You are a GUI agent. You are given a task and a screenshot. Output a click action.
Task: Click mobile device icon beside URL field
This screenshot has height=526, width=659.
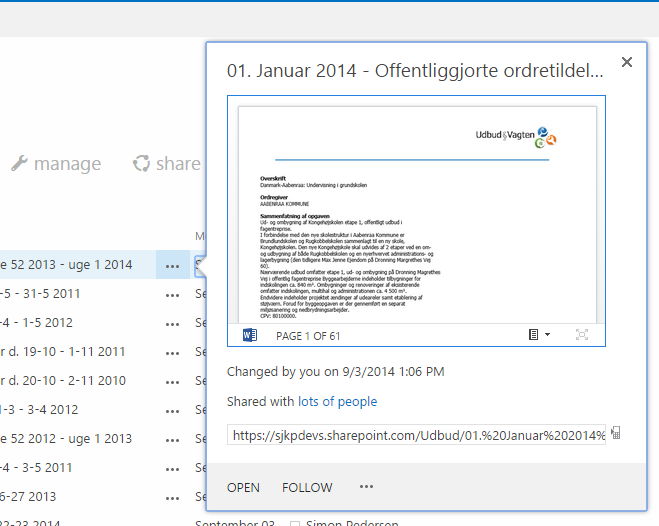(616, 434)
